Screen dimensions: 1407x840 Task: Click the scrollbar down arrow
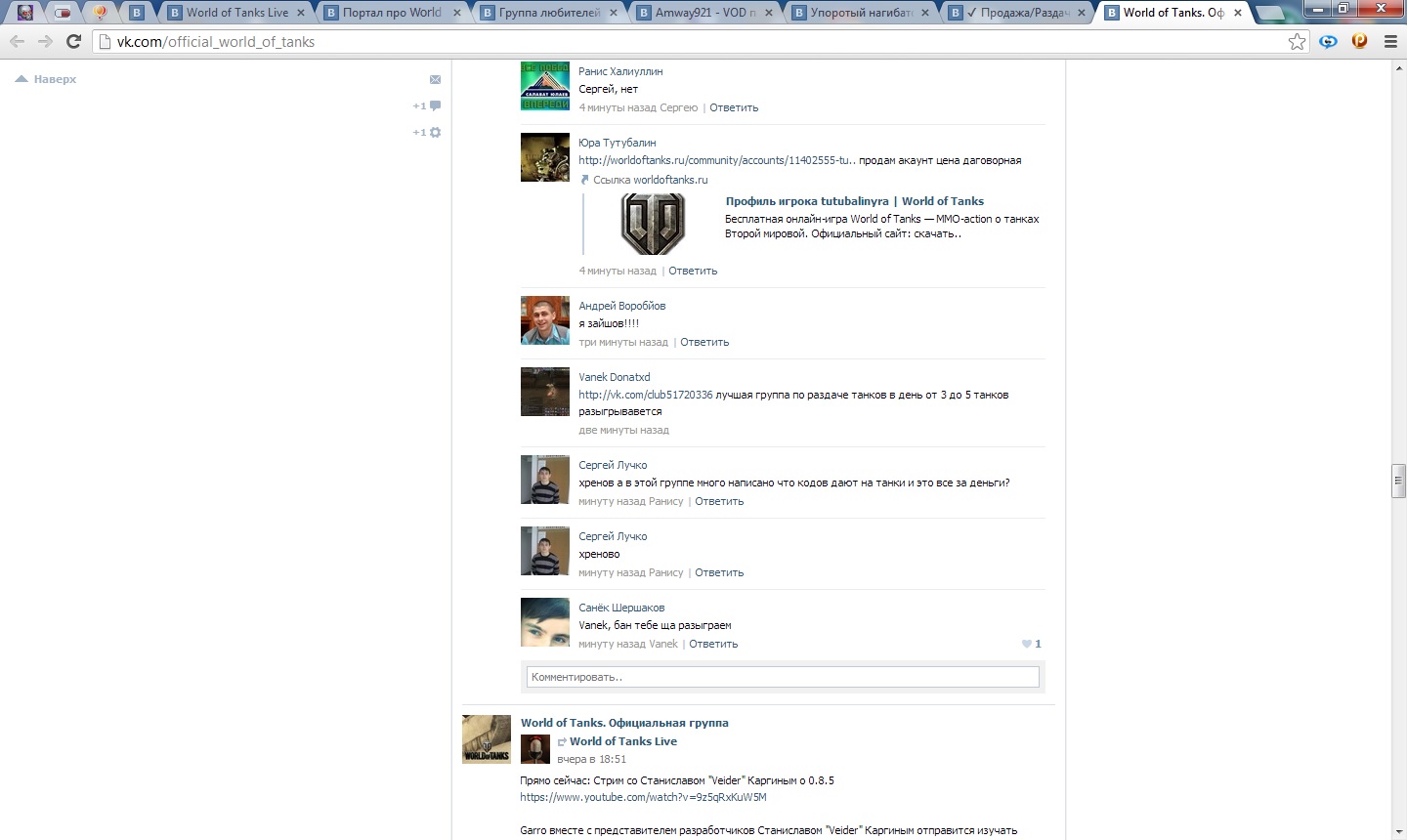pos(1398,832)
